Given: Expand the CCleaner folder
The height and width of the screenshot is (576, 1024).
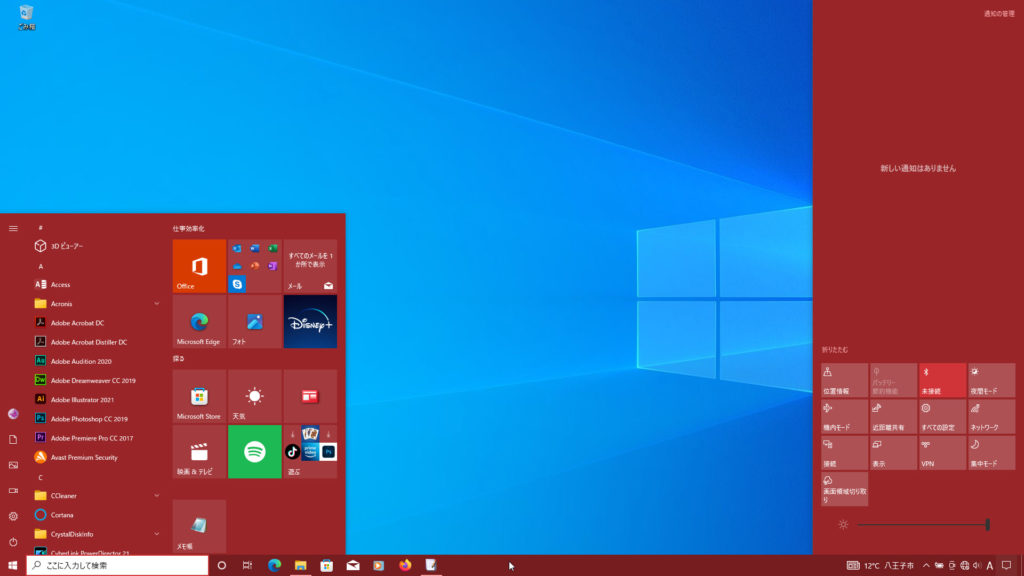Looking at the screenshot, I should (157, 495).
